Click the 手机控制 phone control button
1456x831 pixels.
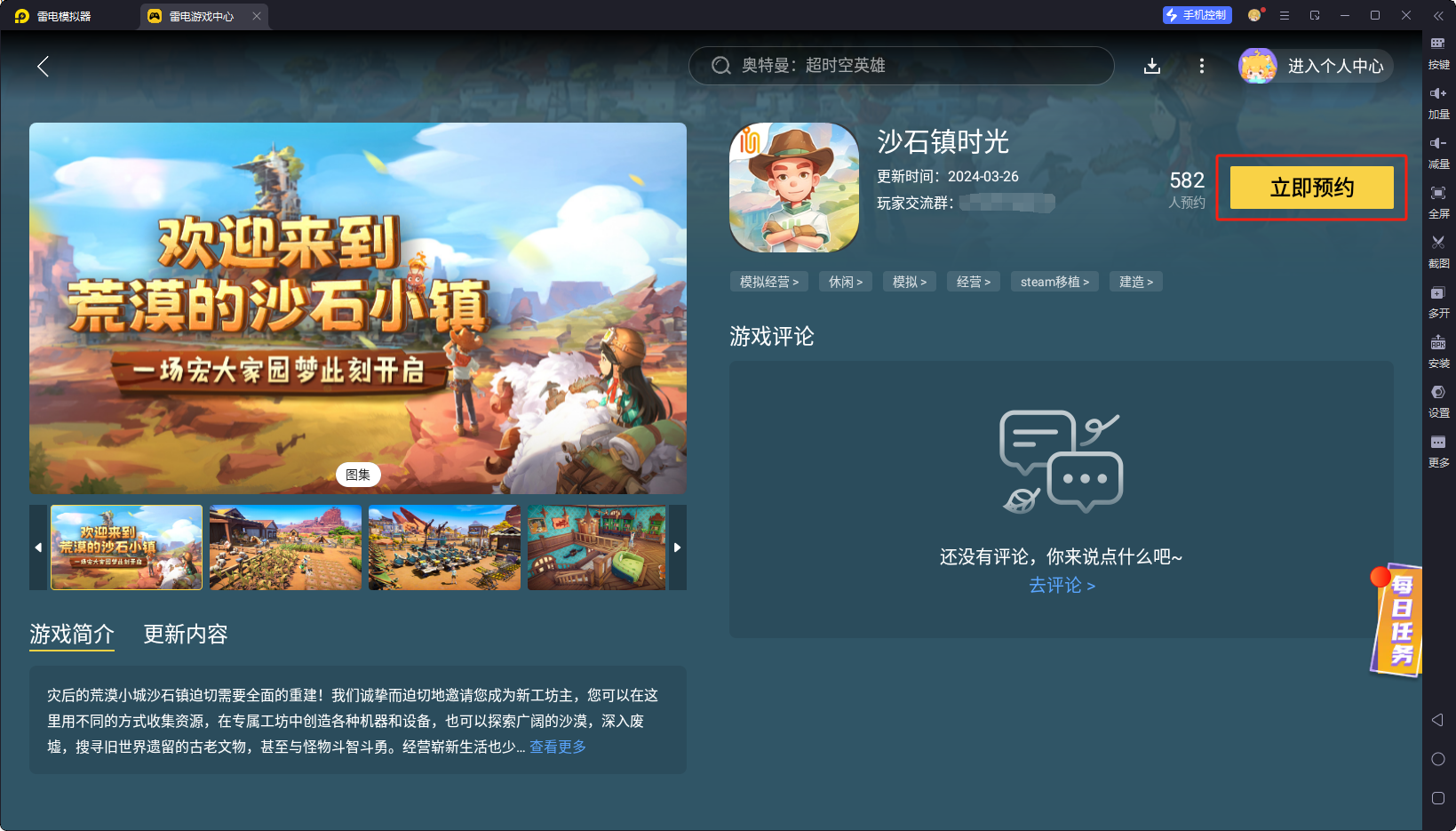[1197, 15]
